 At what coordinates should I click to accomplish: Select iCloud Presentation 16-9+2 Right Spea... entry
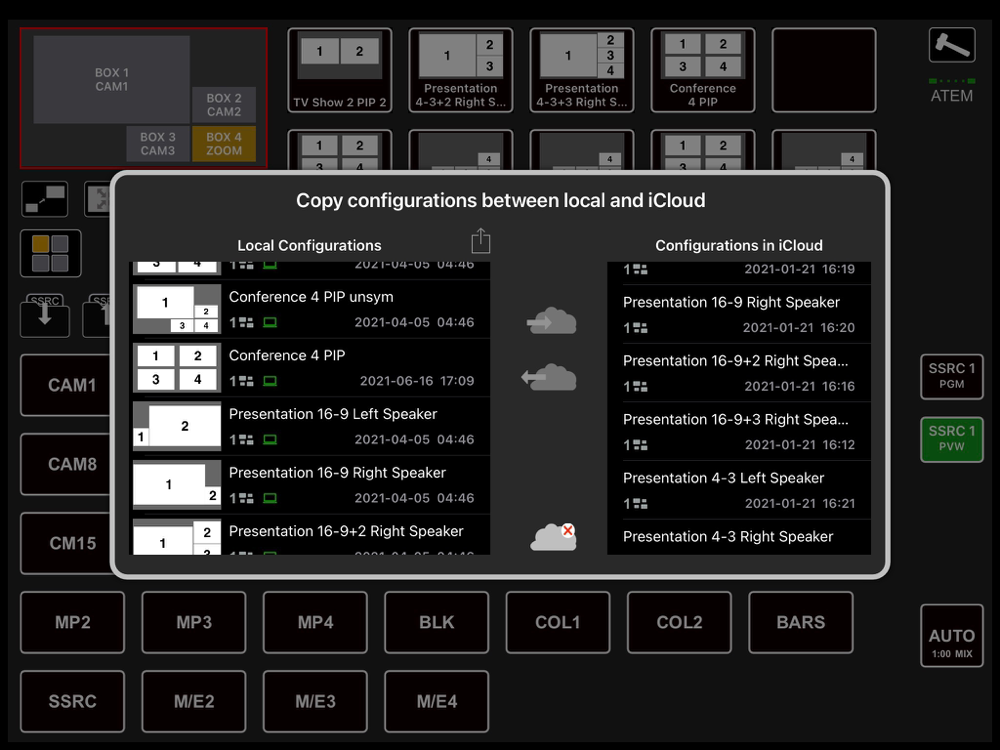tap(739, 373)
